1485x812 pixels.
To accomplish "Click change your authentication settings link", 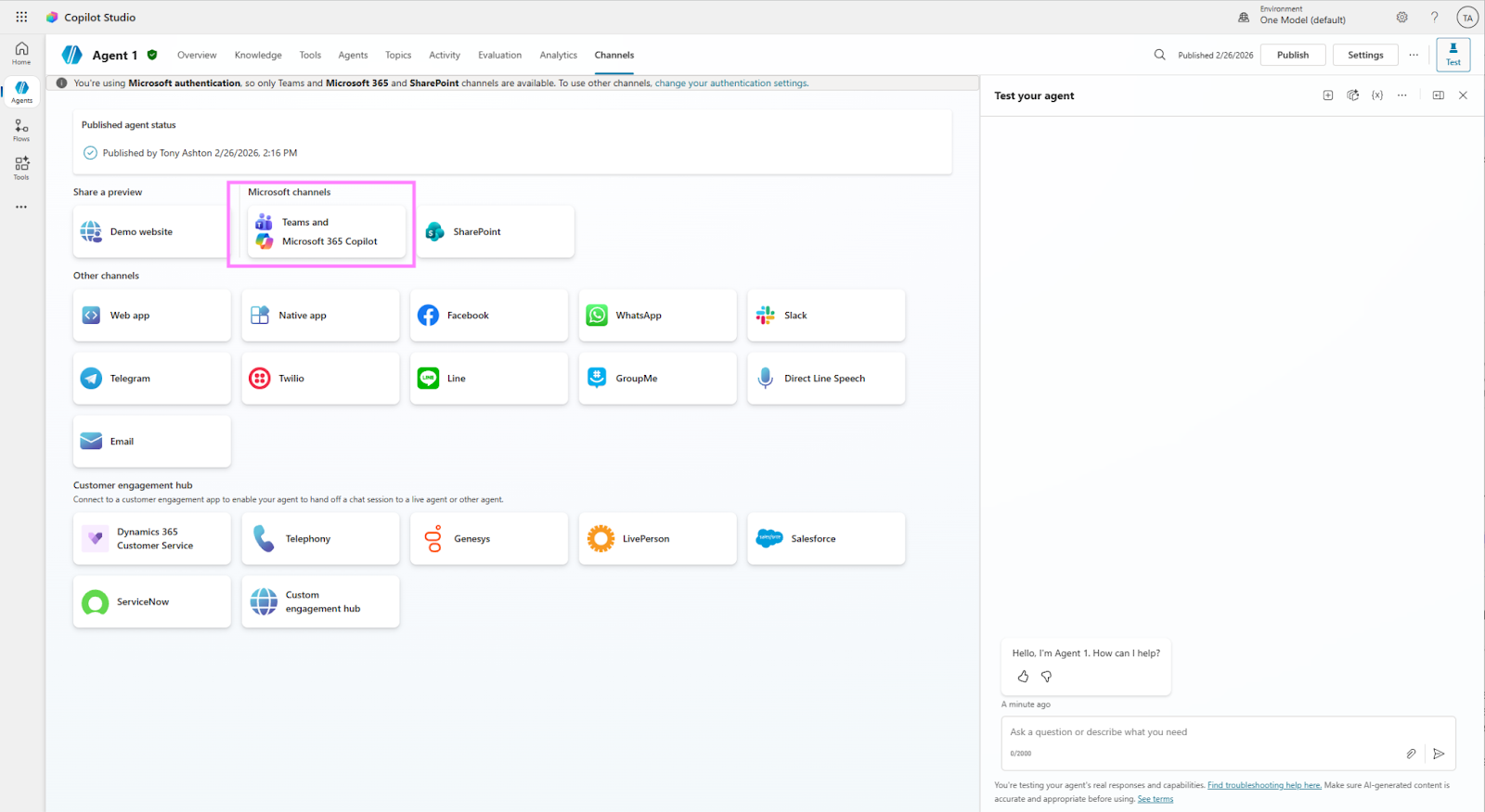I will 731,84.
